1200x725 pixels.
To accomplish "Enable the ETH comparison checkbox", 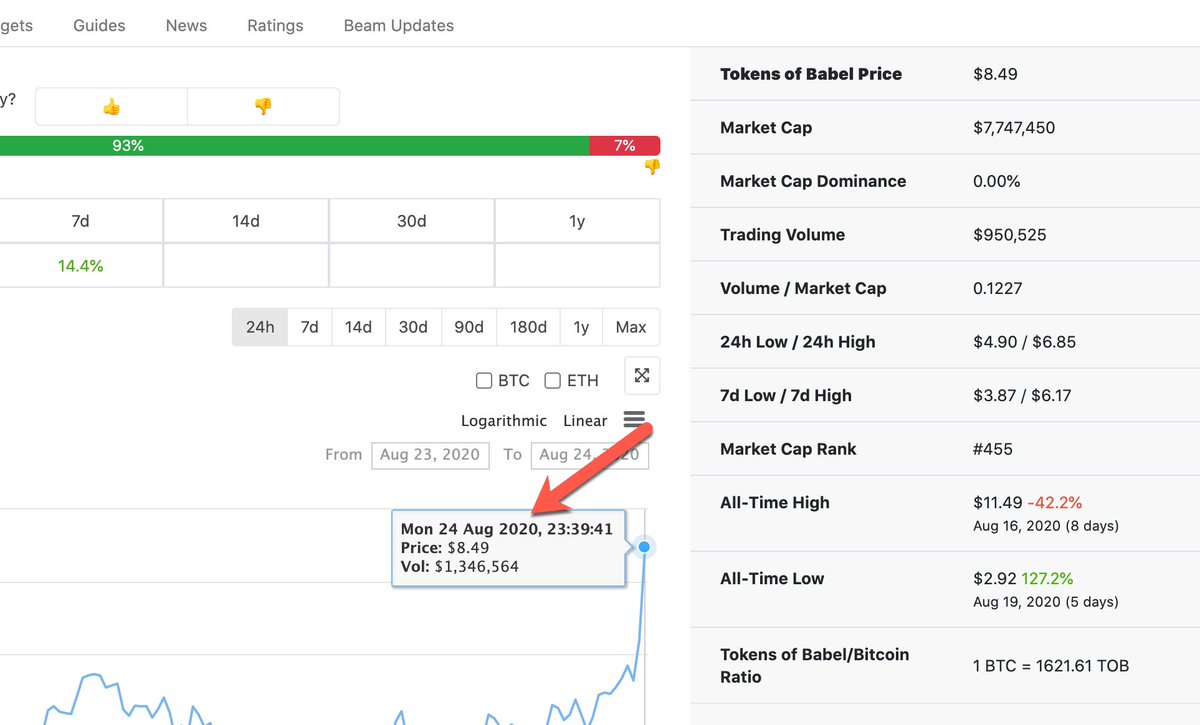I will tap(552, 380).
